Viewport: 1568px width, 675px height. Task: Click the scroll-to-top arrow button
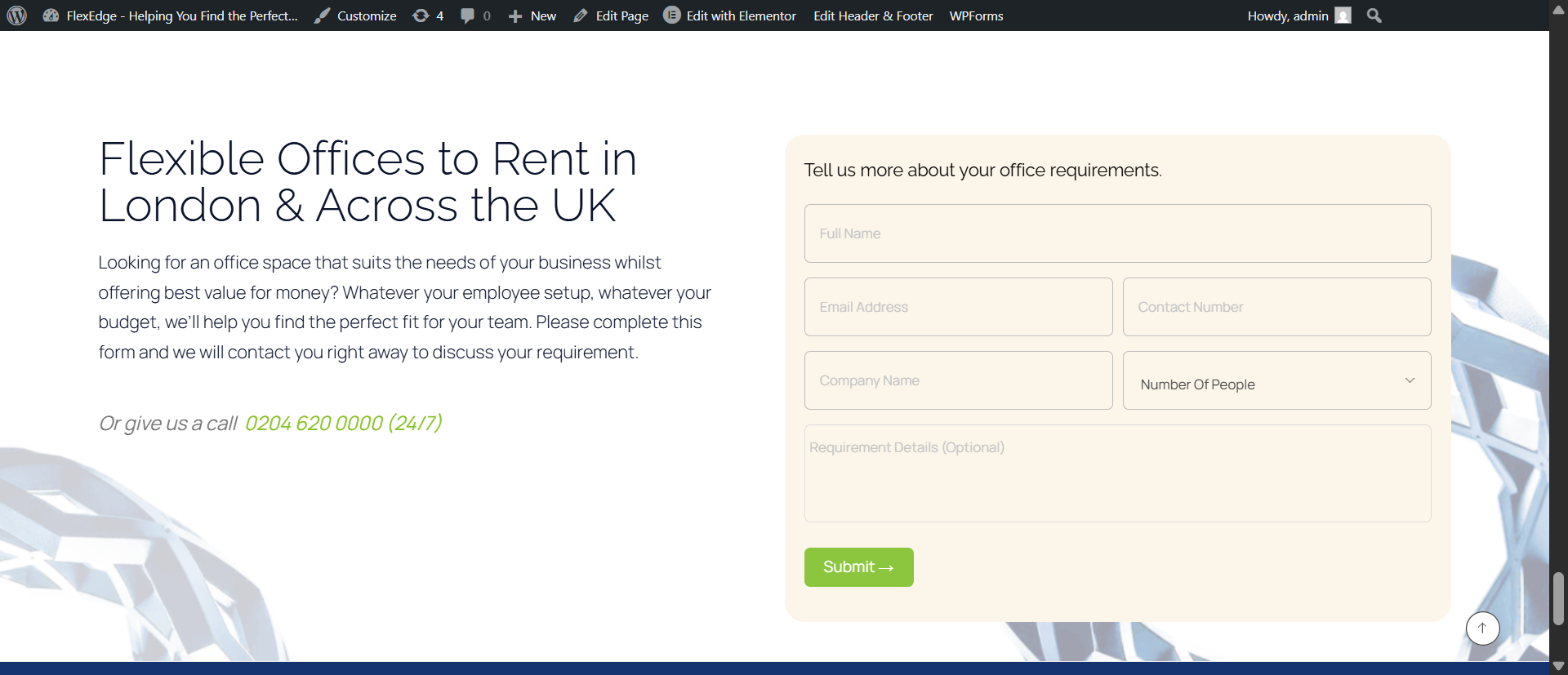pos(1482,628)
